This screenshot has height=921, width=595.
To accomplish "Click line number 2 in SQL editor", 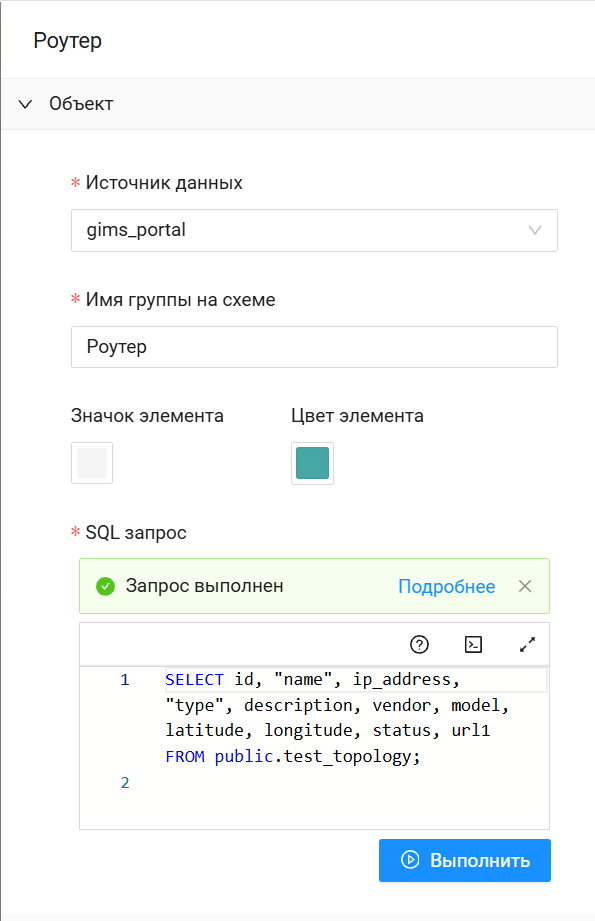I will (125, 782).
